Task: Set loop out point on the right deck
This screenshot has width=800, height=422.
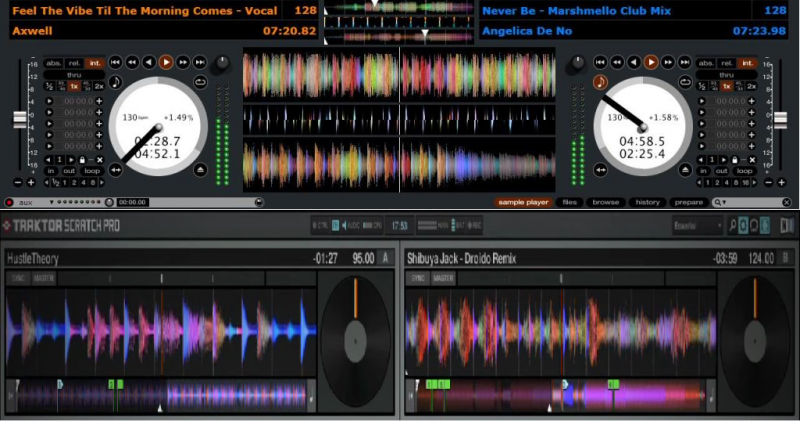Action: pyautogui.click(x=721, y=171)
